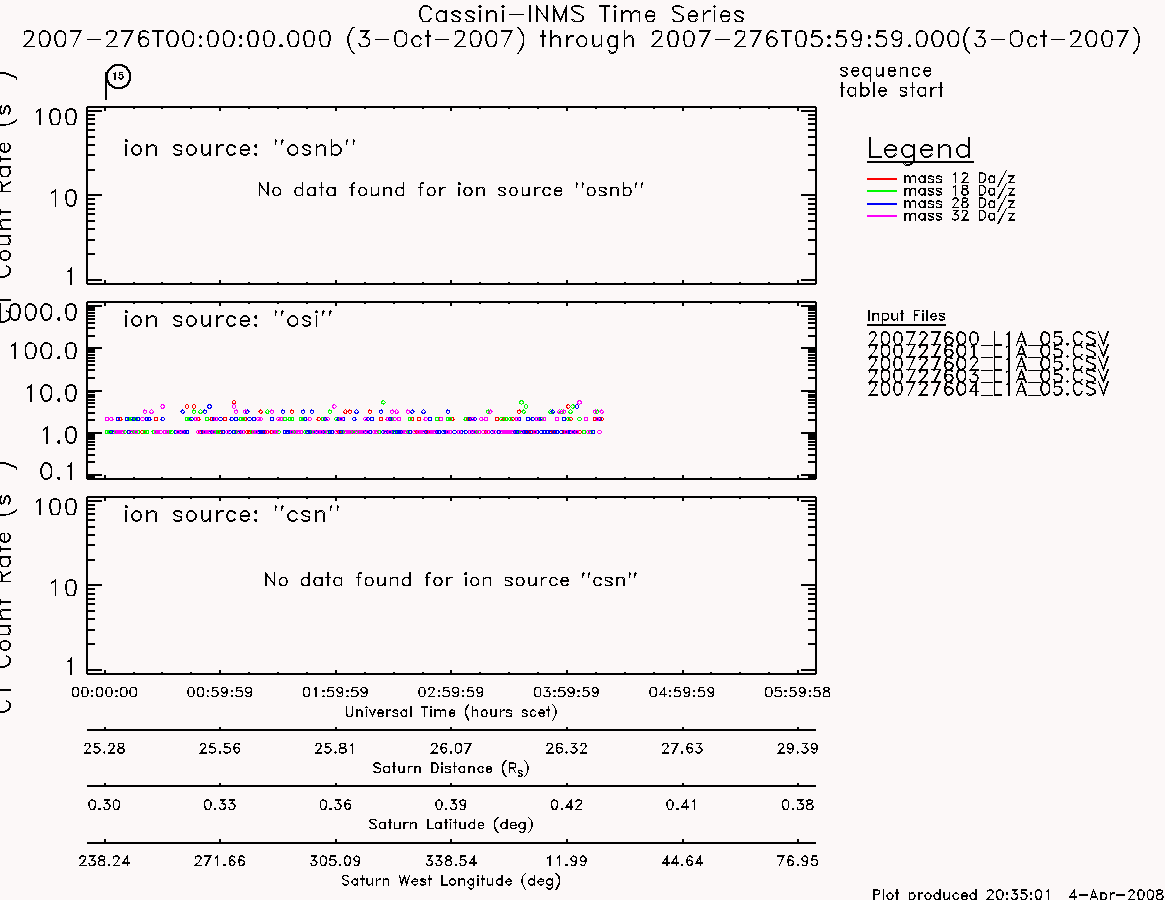Click the Legend heading
The height and width of the screenshot is (900, 1165).
point(919,149)
